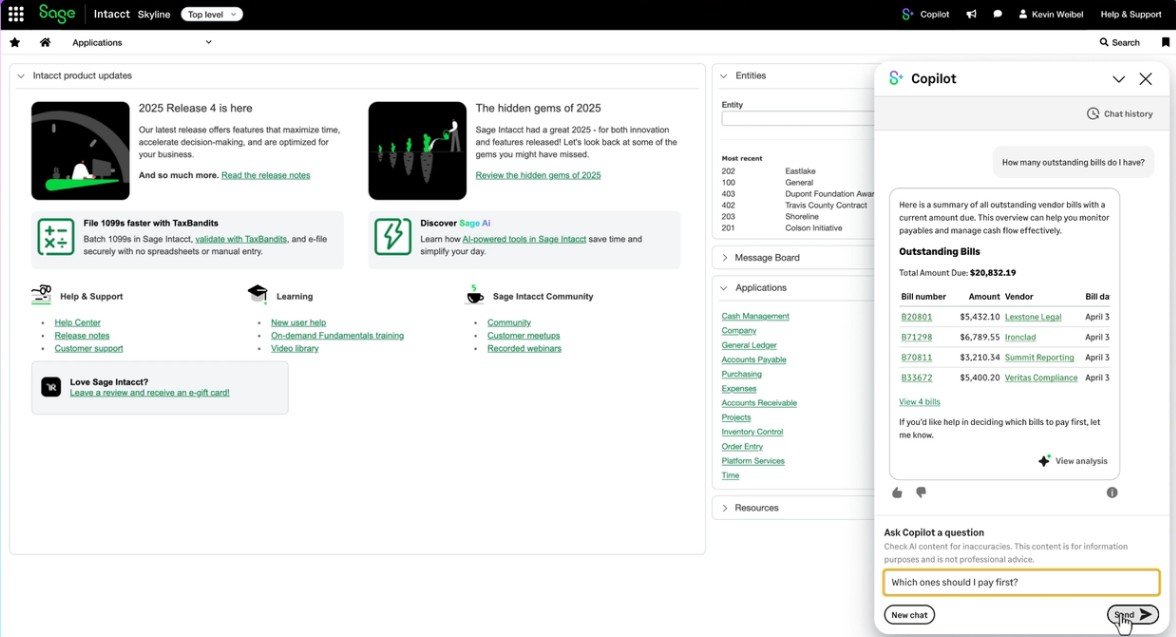1176x637 pixels.
Task: Click the View 4 bills link
Action: (x=920, y=402)
